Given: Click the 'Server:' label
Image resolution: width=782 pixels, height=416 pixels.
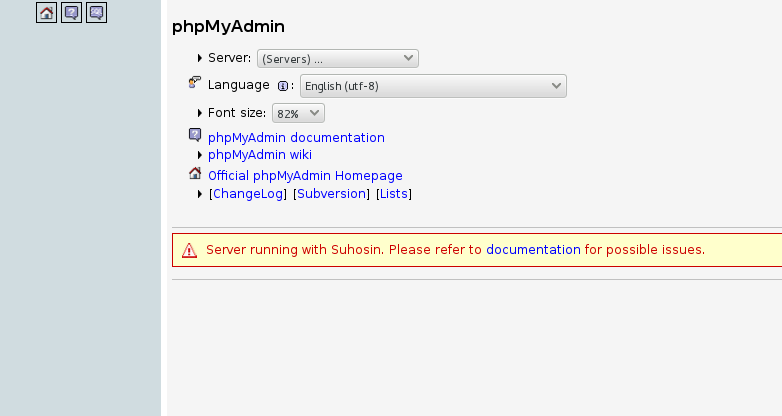Looking at the screenshot, I should pyautogui.click(x=229, y=58).
